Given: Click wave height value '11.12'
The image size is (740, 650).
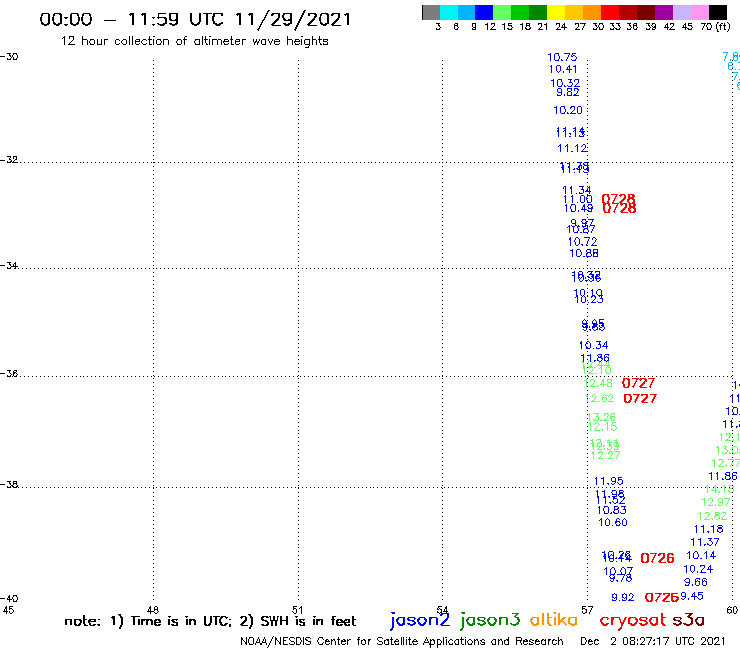Looking at the screenshot, I should [x=572, y=148].
